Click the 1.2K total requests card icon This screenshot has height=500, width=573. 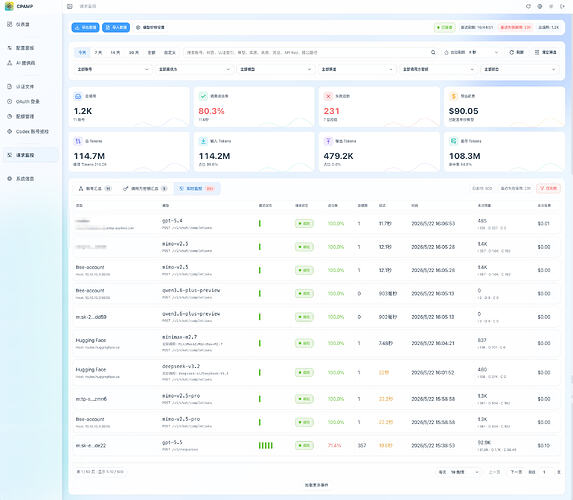pos(78,96)
